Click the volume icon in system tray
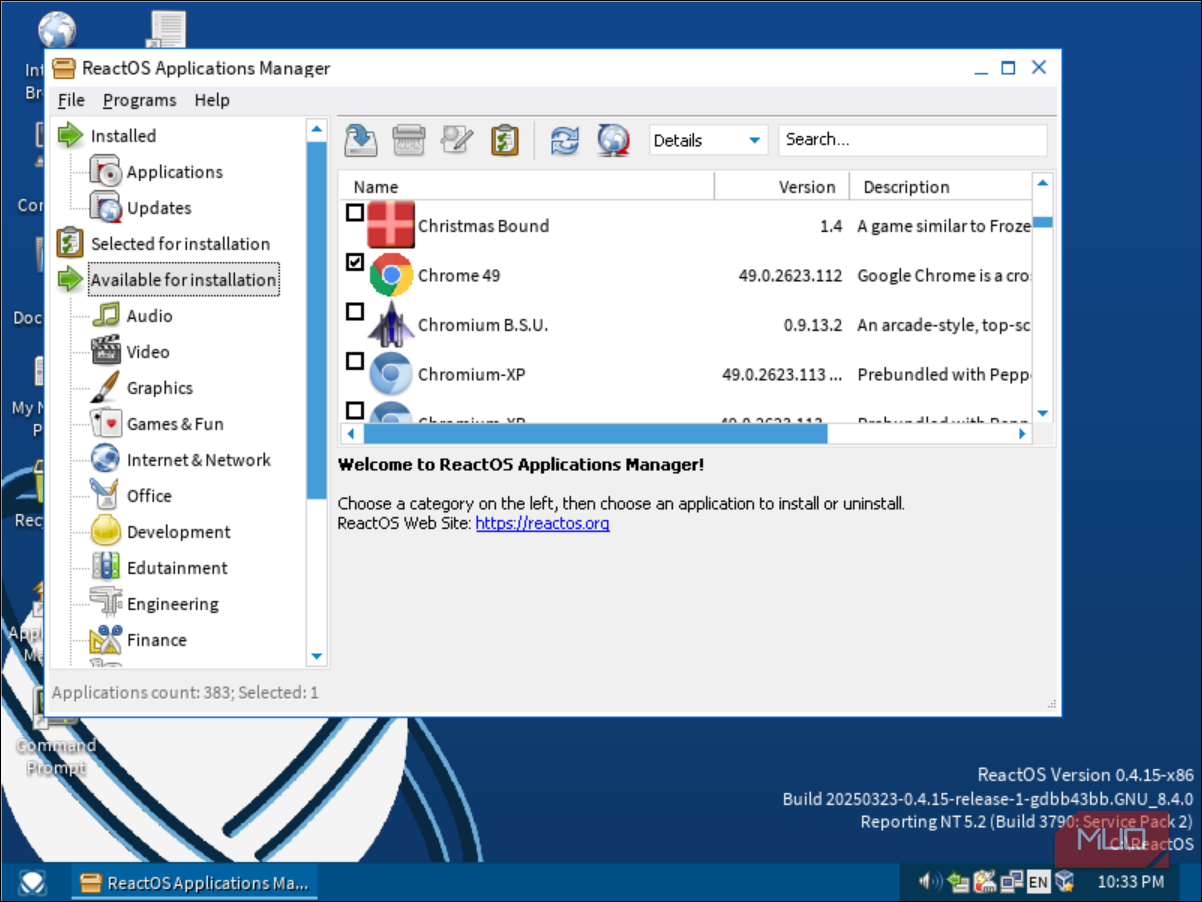Viewport: 1202px width, 902px height. [929, 881]
